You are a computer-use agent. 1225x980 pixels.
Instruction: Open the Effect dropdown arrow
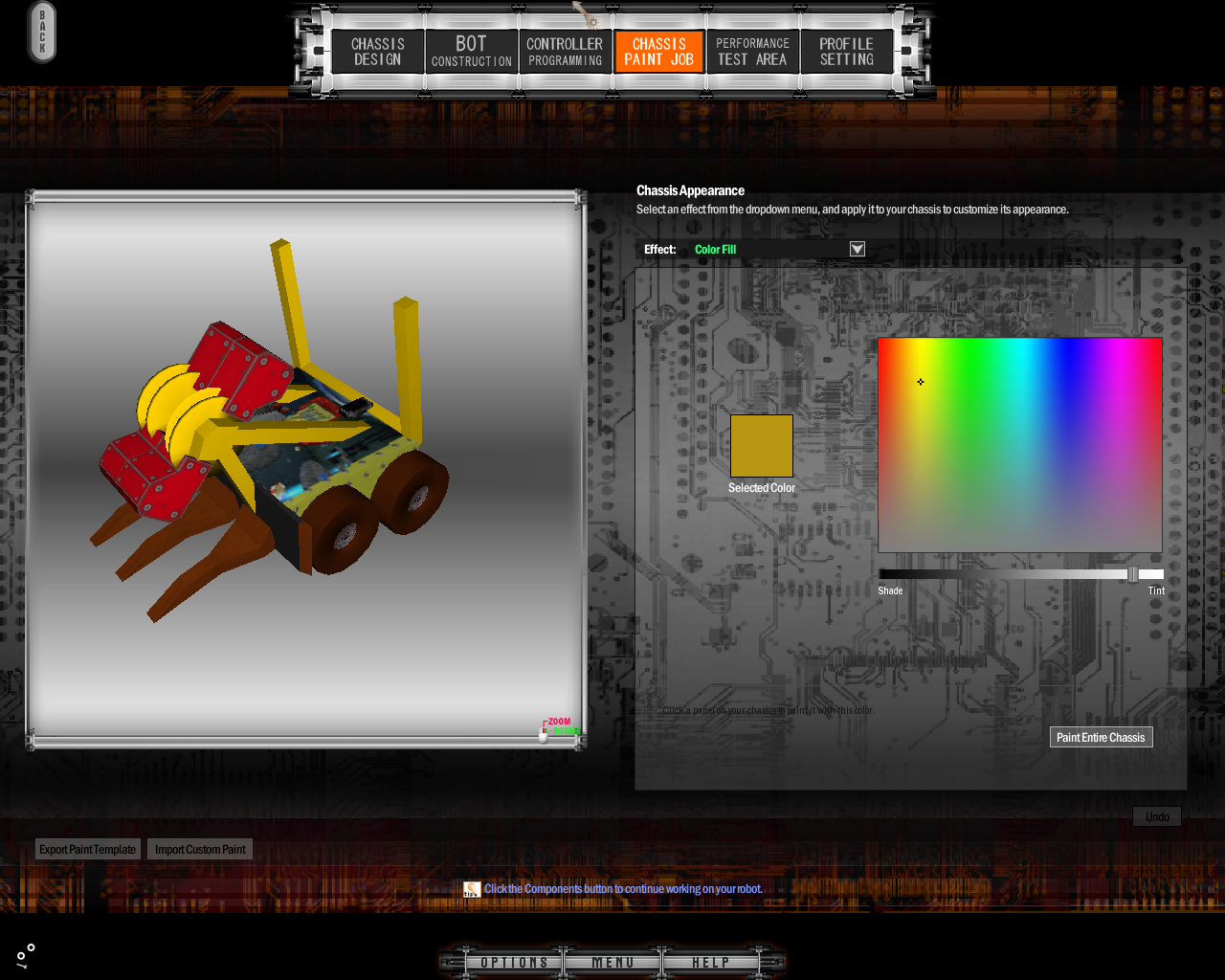point(857,249)
